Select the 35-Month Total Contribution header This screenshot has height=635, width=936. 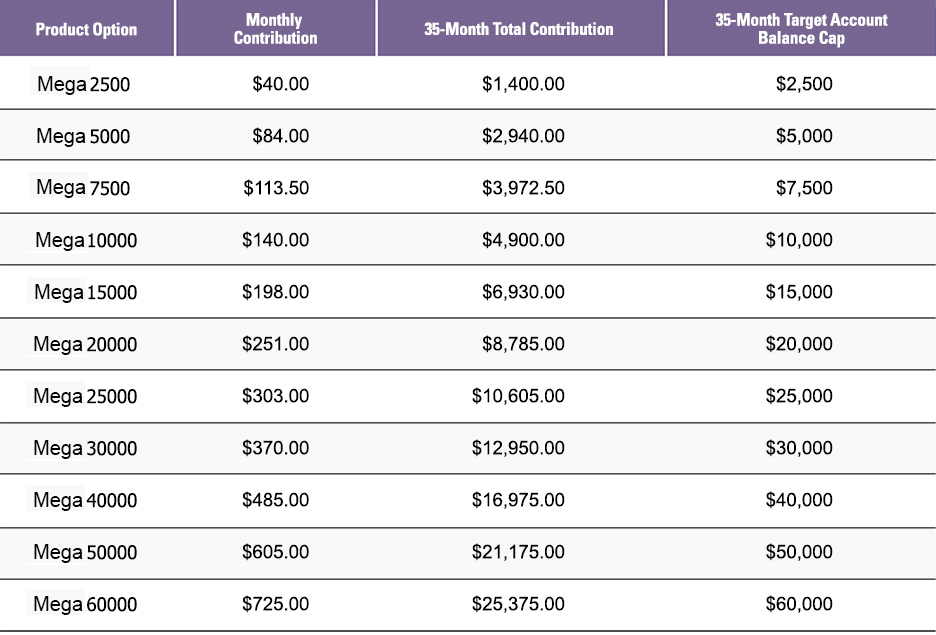click(519, 29)
